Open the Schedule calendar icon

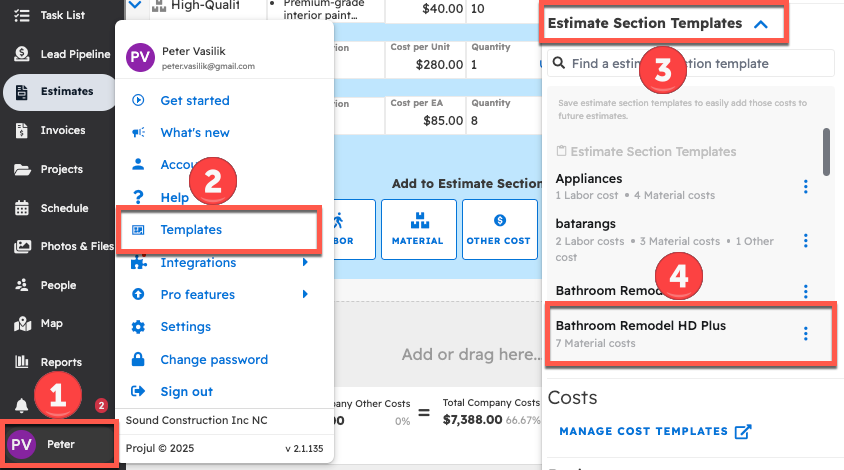click(x=21, y=208)
